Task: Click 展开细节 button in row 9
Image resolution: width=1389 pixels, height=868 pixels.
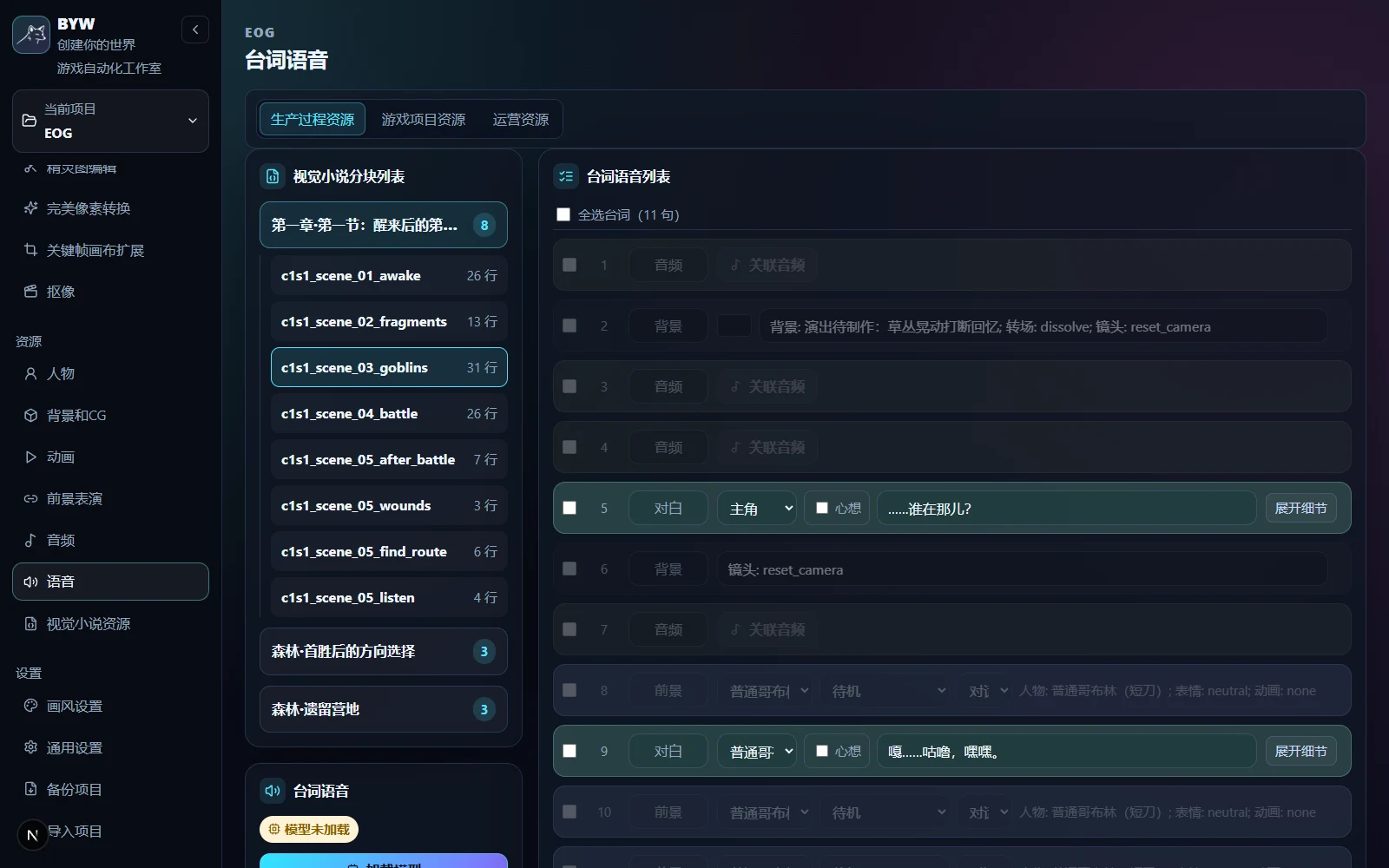Action: tap(1300, 751)
